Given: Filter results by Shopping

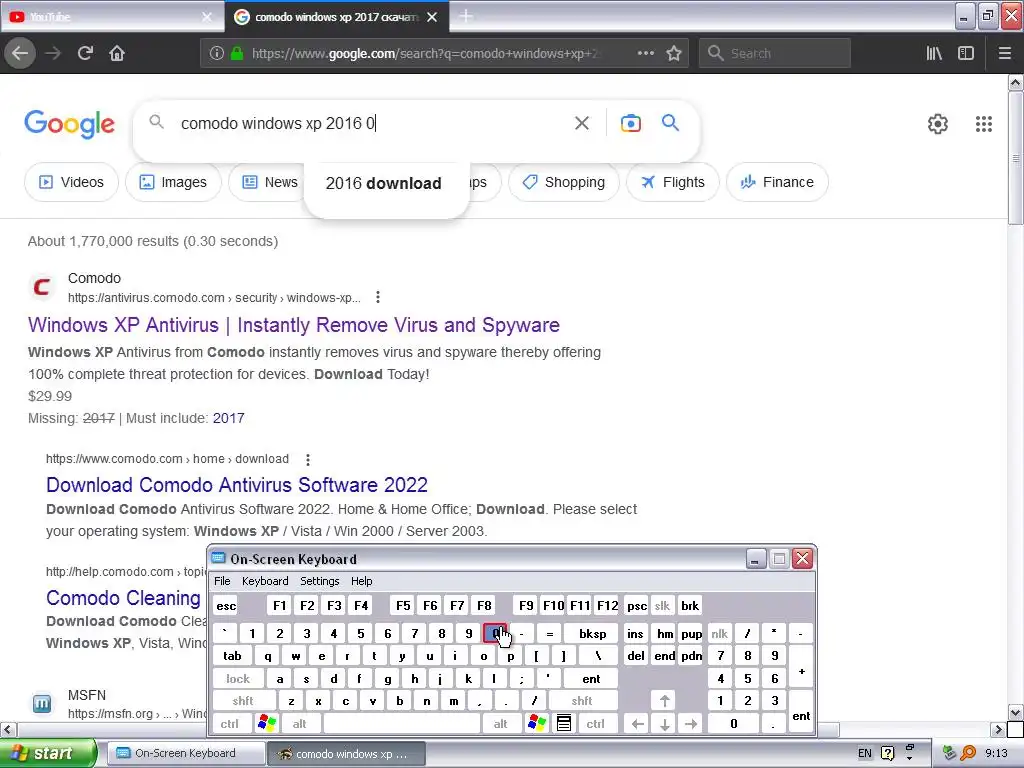Looking at the screenshot, I should (564, 182).
